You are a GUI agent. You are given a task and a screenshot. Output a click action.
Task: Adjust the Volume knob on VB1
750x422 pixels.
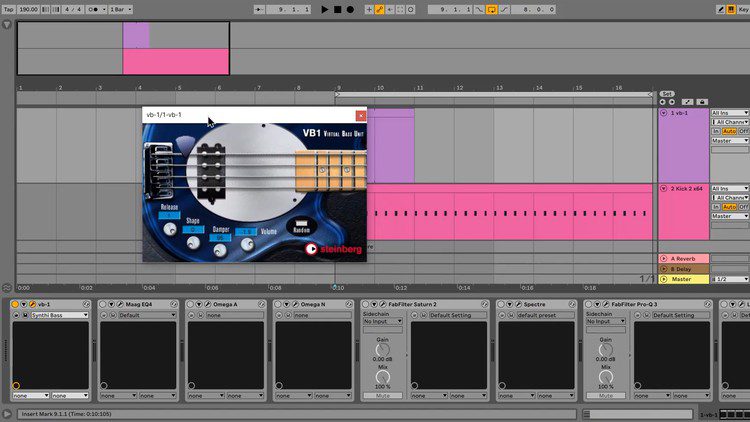(x=247, y=244)
